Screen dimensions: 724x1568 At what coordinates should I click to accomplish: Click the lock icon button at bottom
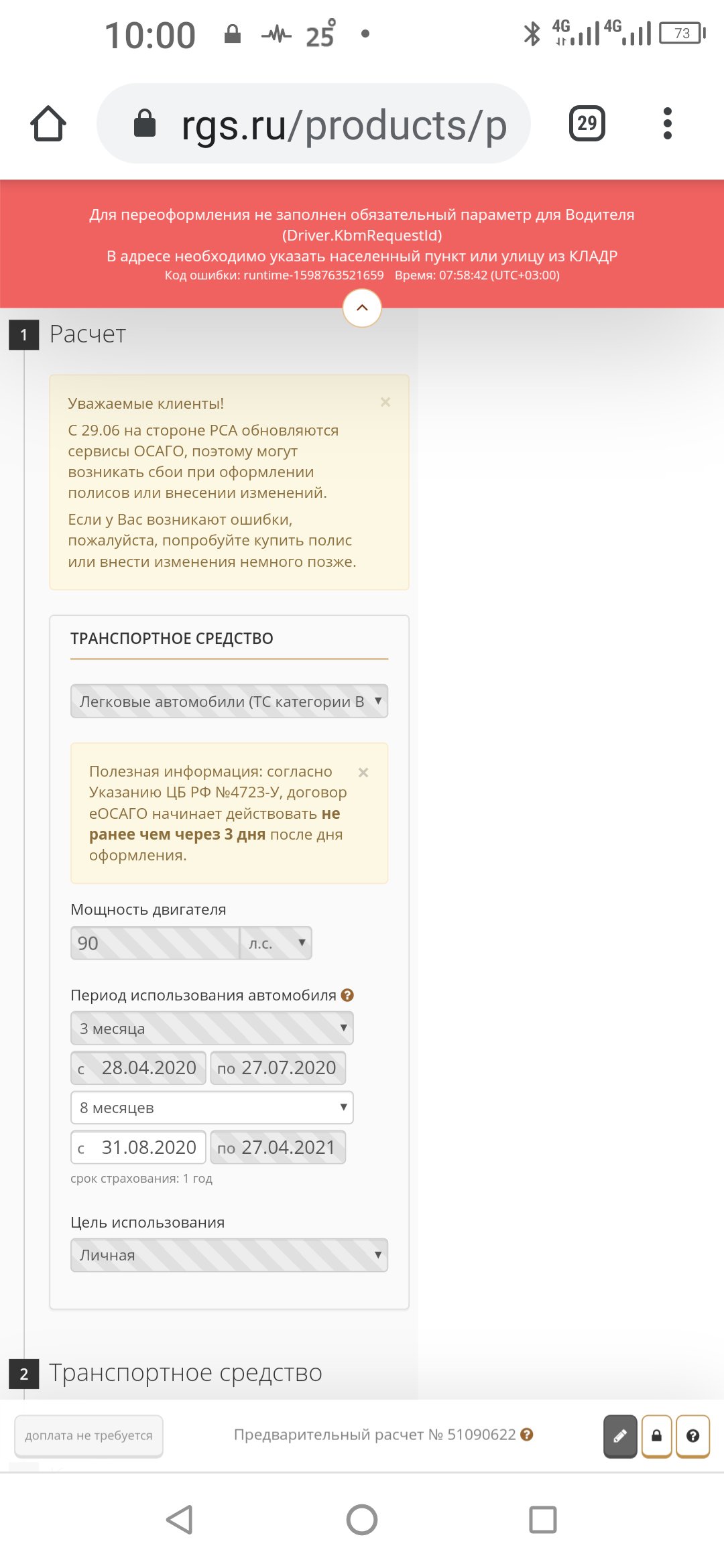tap(657, 1436)
